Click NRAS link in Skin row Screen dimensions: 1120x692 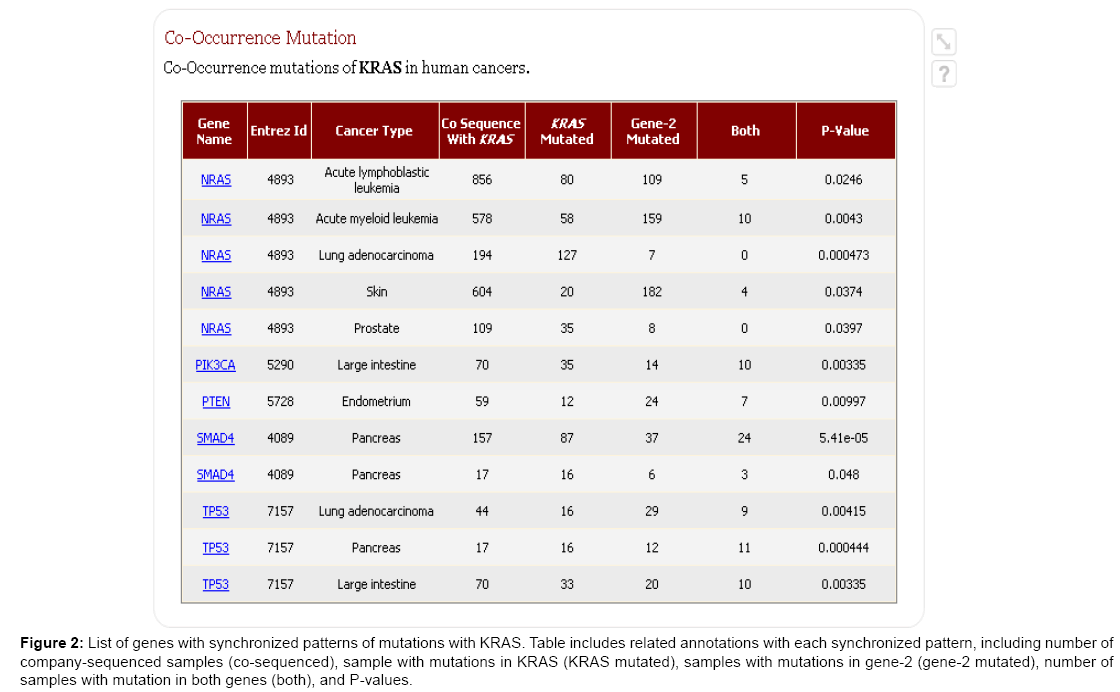point(216,292)
